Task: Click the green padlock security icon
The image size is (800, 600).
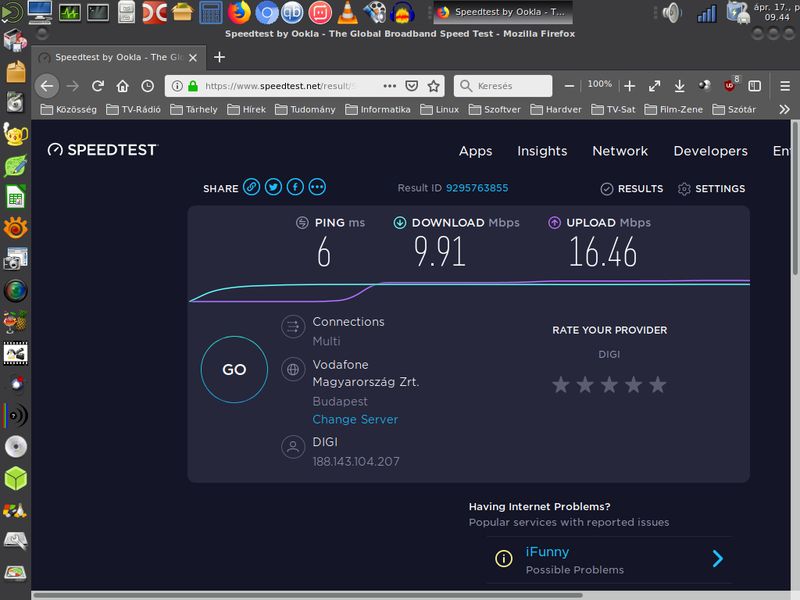Action: pos(193,86)
